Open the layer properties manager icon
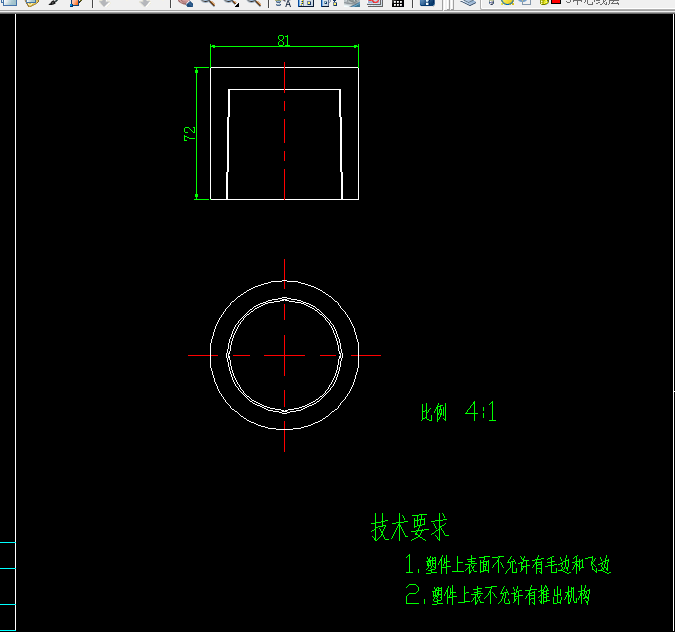675x632 pixels. [x=468, y=3]
